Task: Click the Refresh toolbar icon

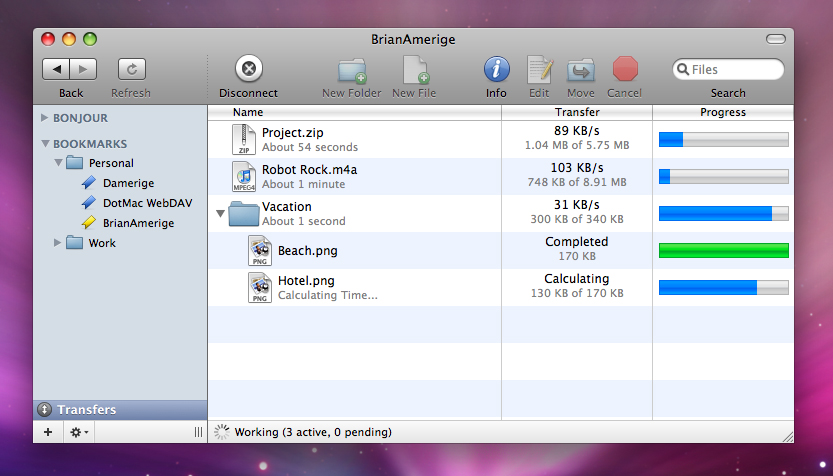Action: (131, 69)
